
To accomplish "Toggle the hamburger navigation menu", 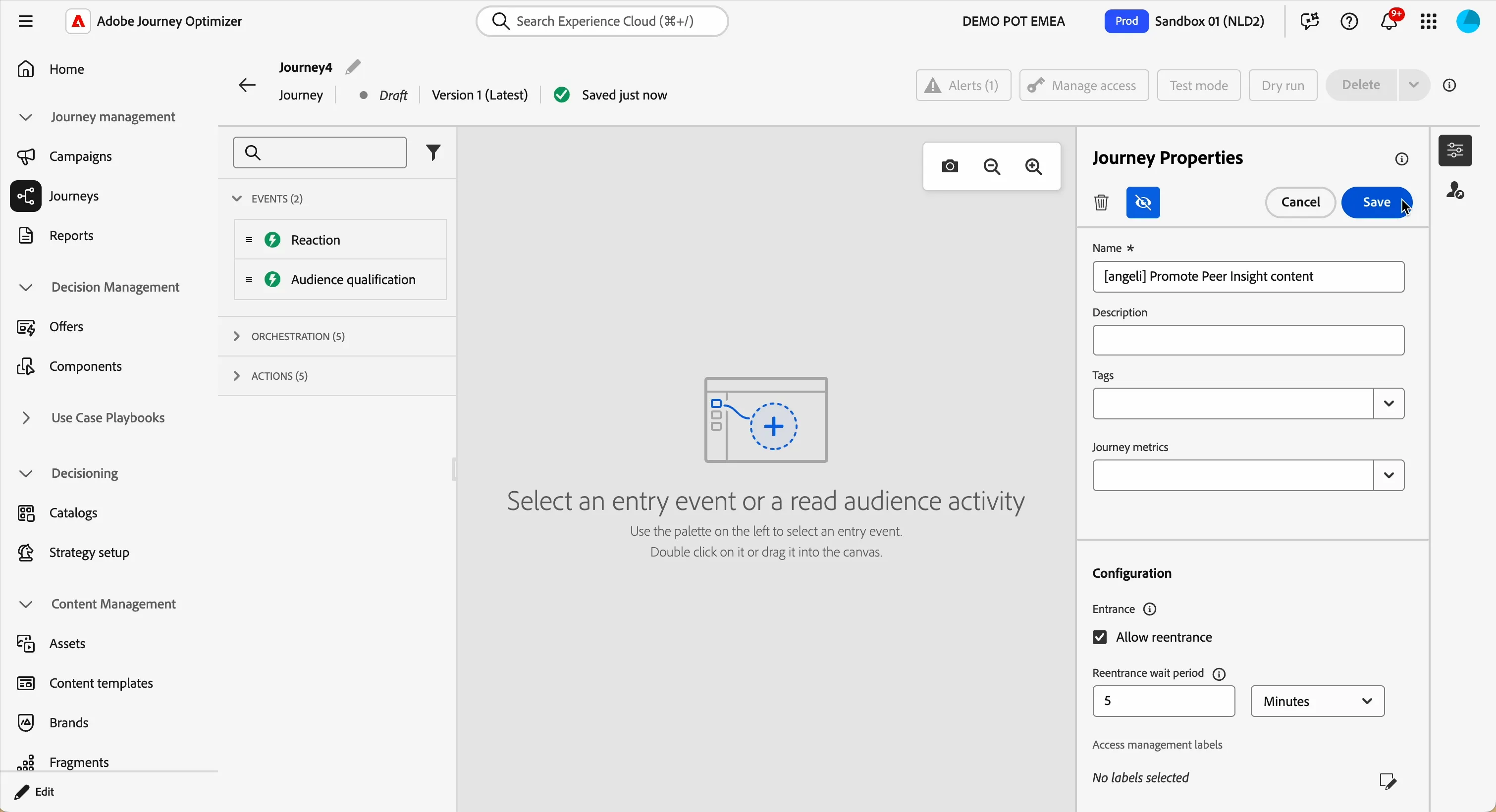I will coord(26,21).
